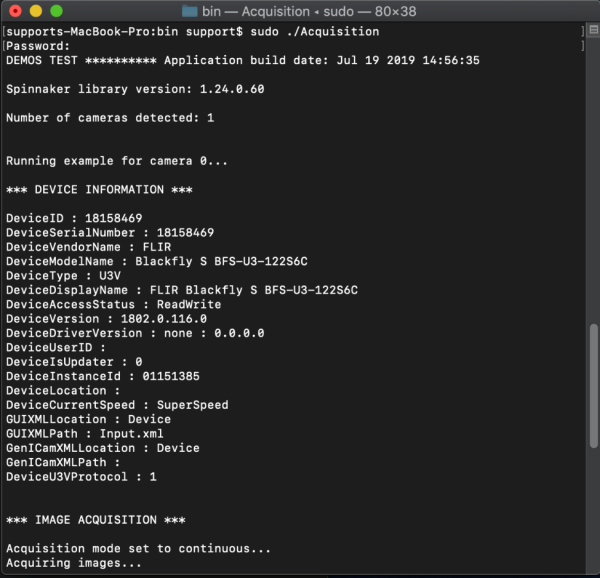Click the 'DeviceID : 18158469' line
This screenshot has width=600, height=578.
click(74, 218)
